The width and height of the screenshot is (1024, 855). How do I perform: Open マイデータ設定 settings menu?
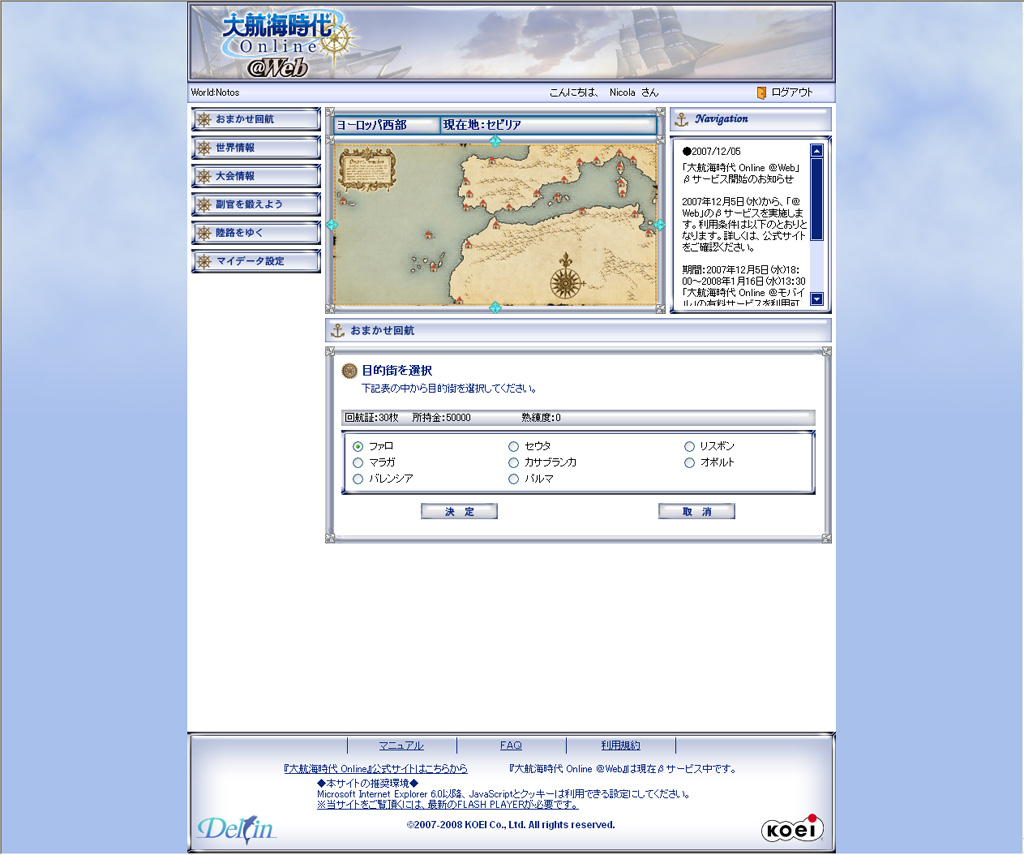click(256, 261)
